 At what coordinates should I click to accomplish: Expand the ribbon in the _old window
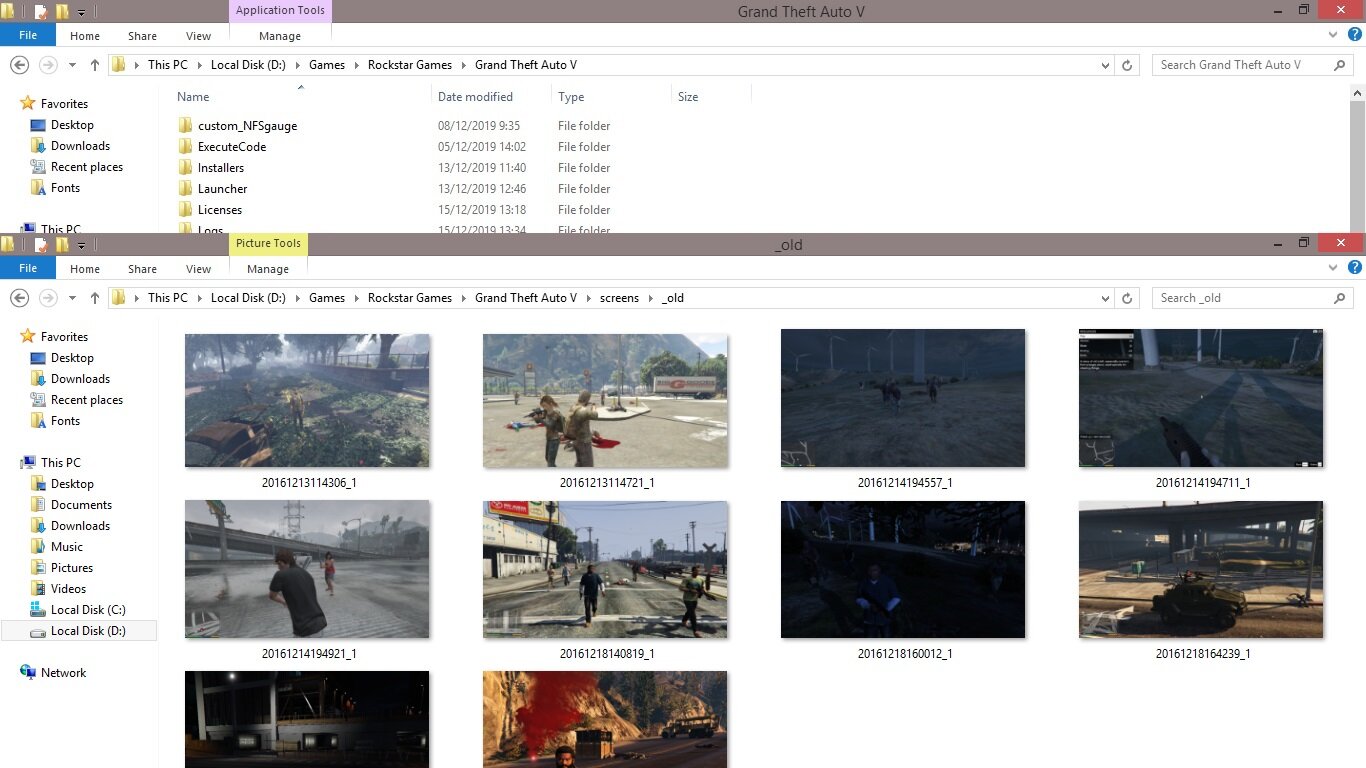coord(1333,268)
